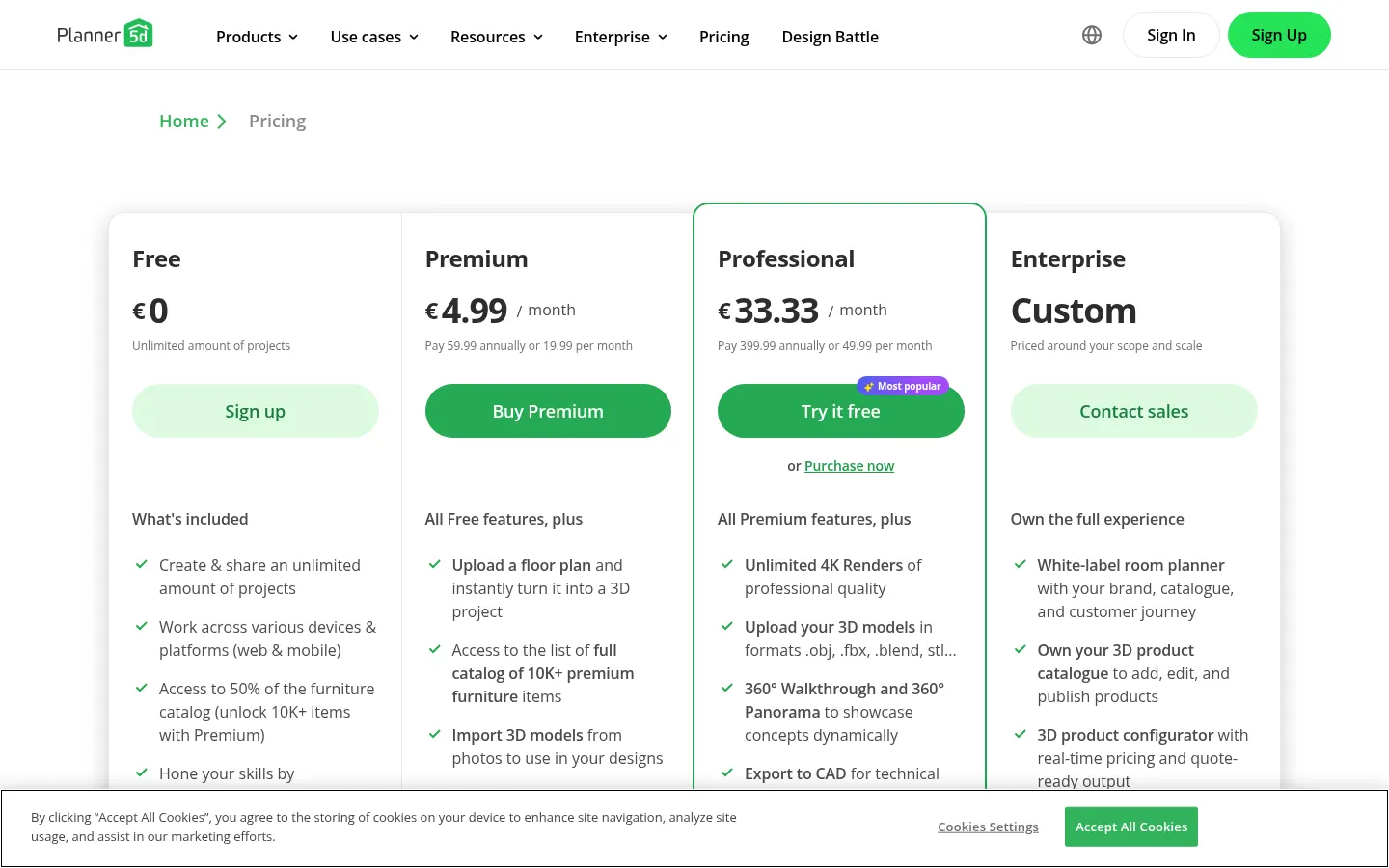Screen dimensions: 1389x868
Task: Expand the Products dropdown menu
Action: (x=257, y=37)
